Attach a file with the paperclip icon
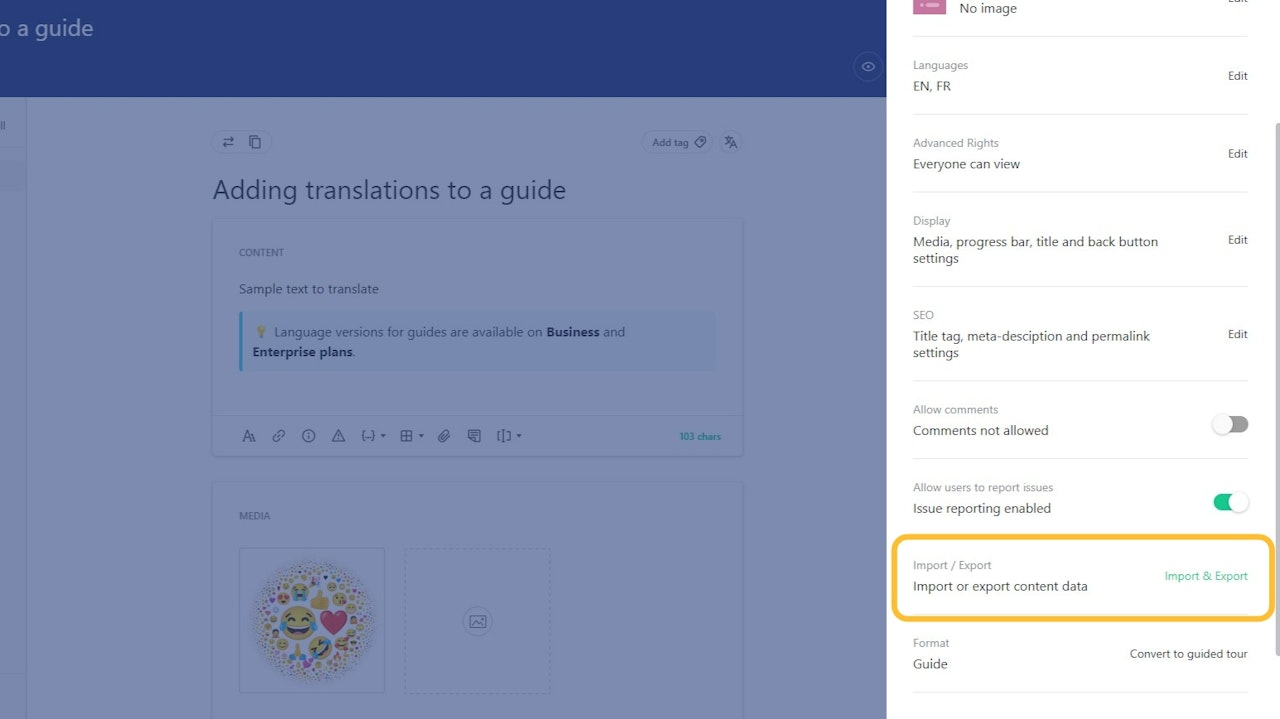Viewport: 1280px width, 719px height. pos(444,435)
